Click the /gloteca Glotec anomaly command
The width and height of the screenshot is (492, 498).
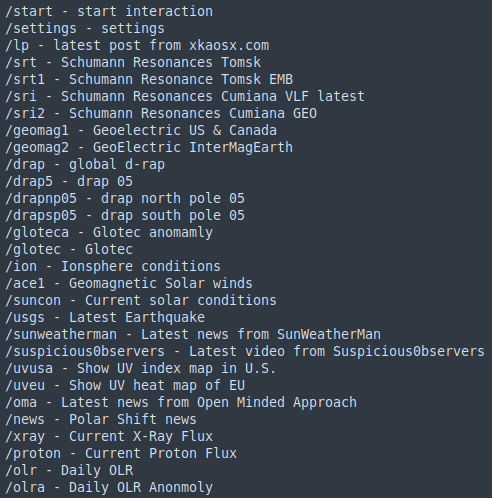coord(109,233)
